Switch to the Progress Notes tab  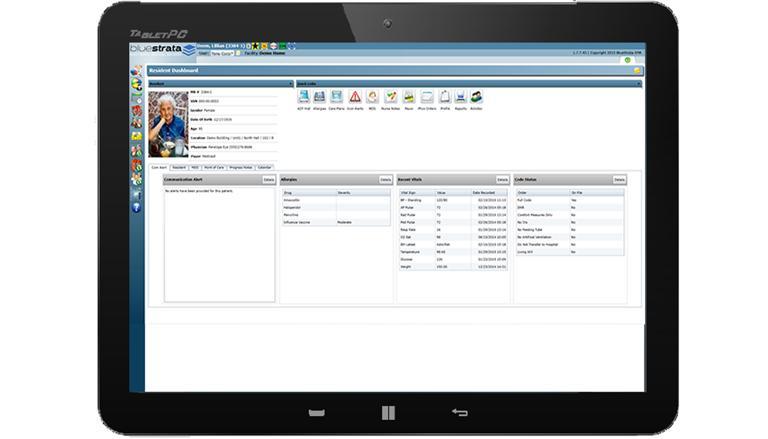coord(240,168)
